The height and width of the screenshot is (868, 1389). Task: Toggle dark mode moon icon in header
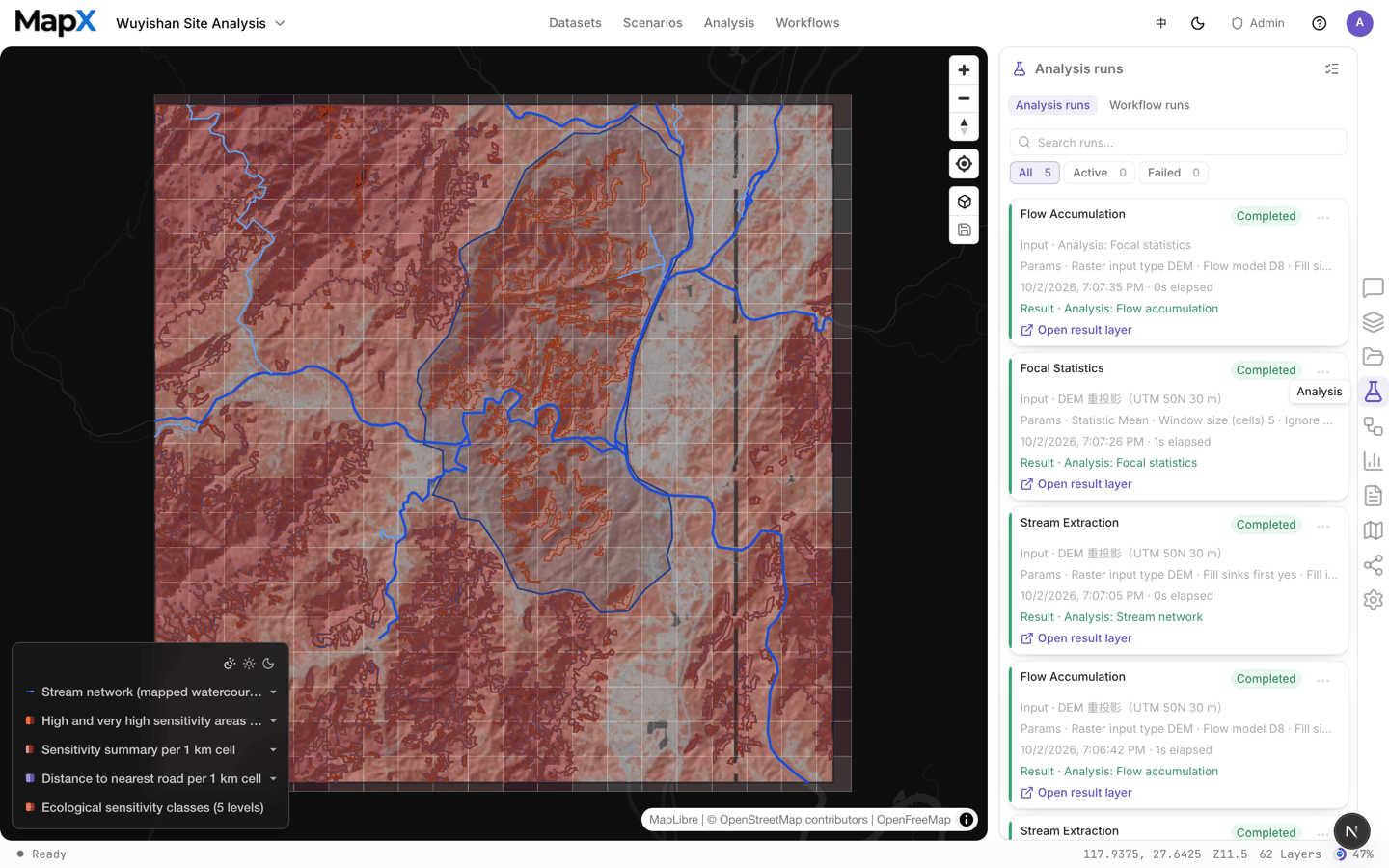coord(1198,23)
